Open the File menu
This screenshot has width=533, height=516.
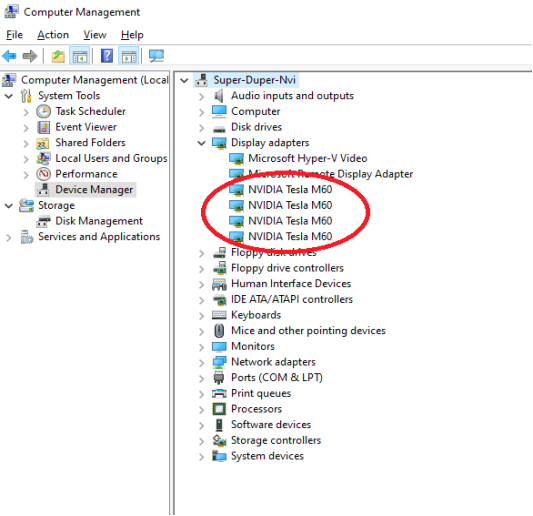point(14,35)
